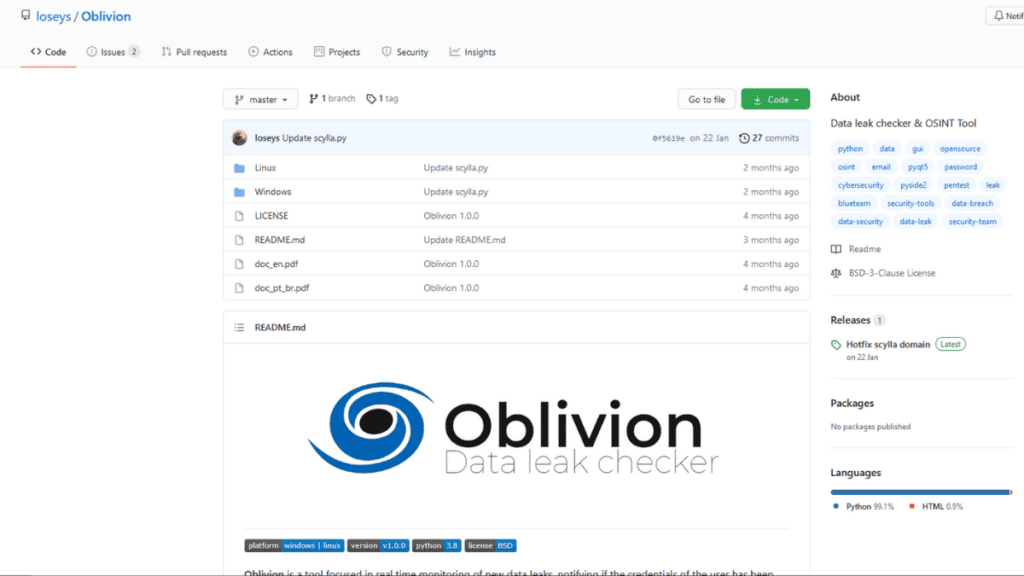Click the license BSD badge
The width and height of the screenshot is (1024, 576).
point(490,545)
